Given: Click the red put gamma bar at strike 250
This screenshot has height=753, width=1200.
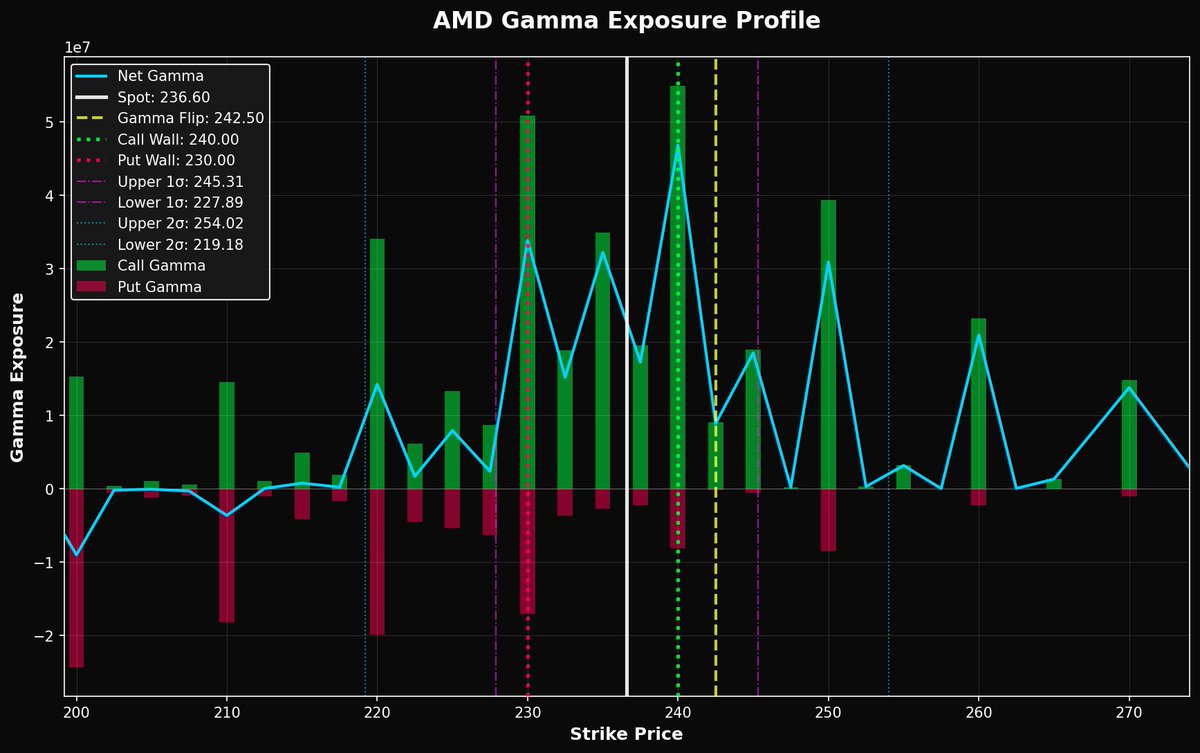Looking at the screenshot, I should click(x=828, y=520).
